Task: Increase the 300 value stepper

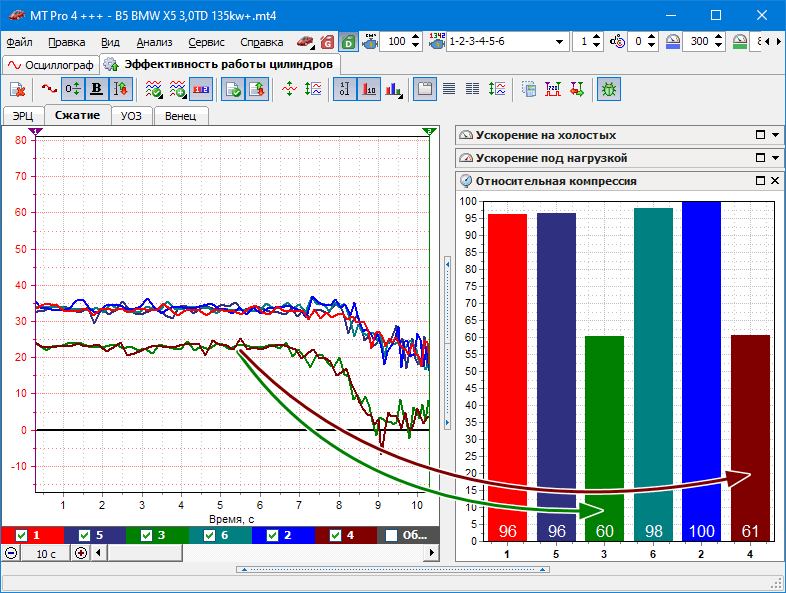Action: tap(718, 37)
